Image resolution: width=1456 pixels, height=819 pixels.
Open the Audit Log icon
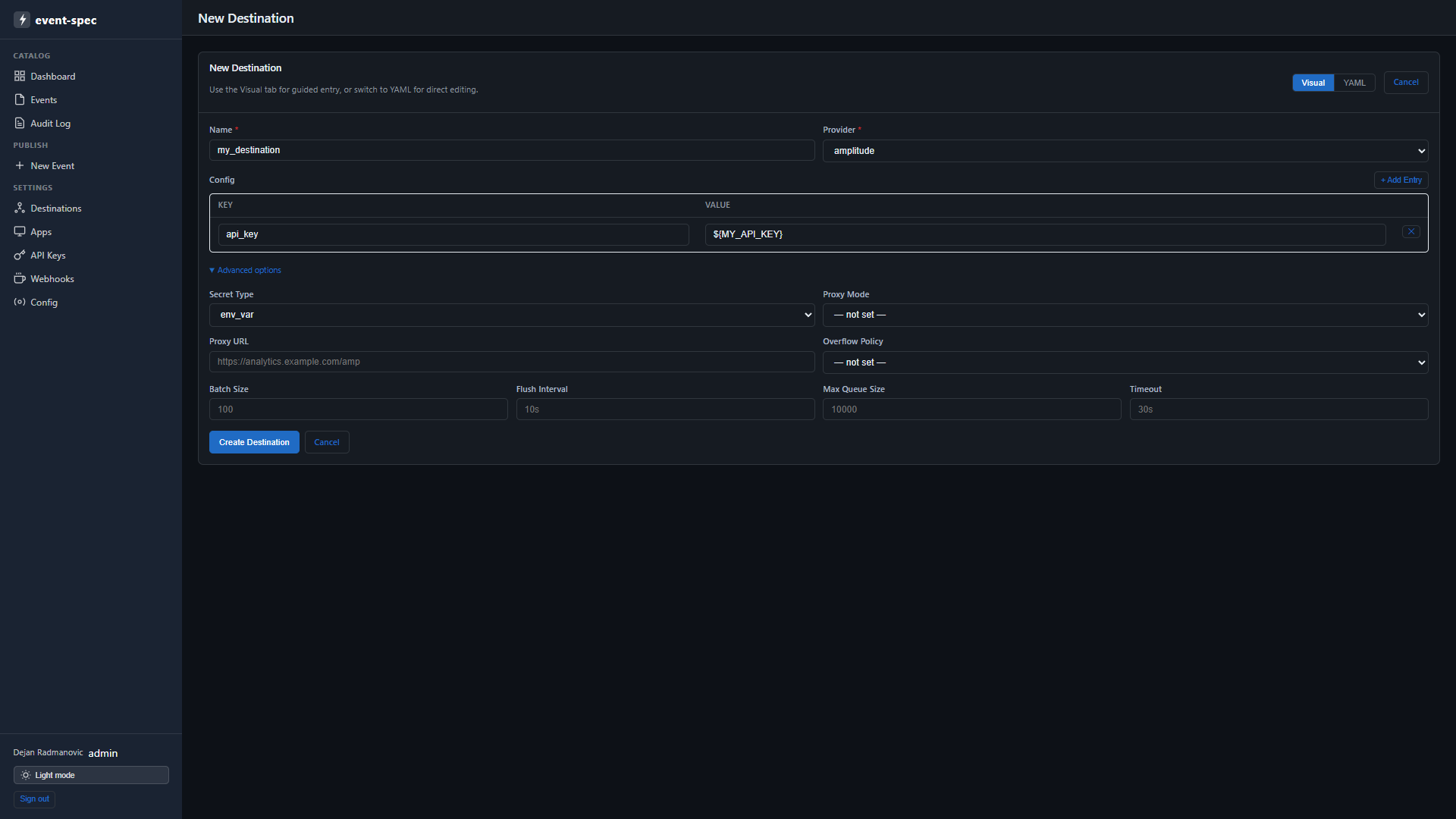(x=20, y=123)
